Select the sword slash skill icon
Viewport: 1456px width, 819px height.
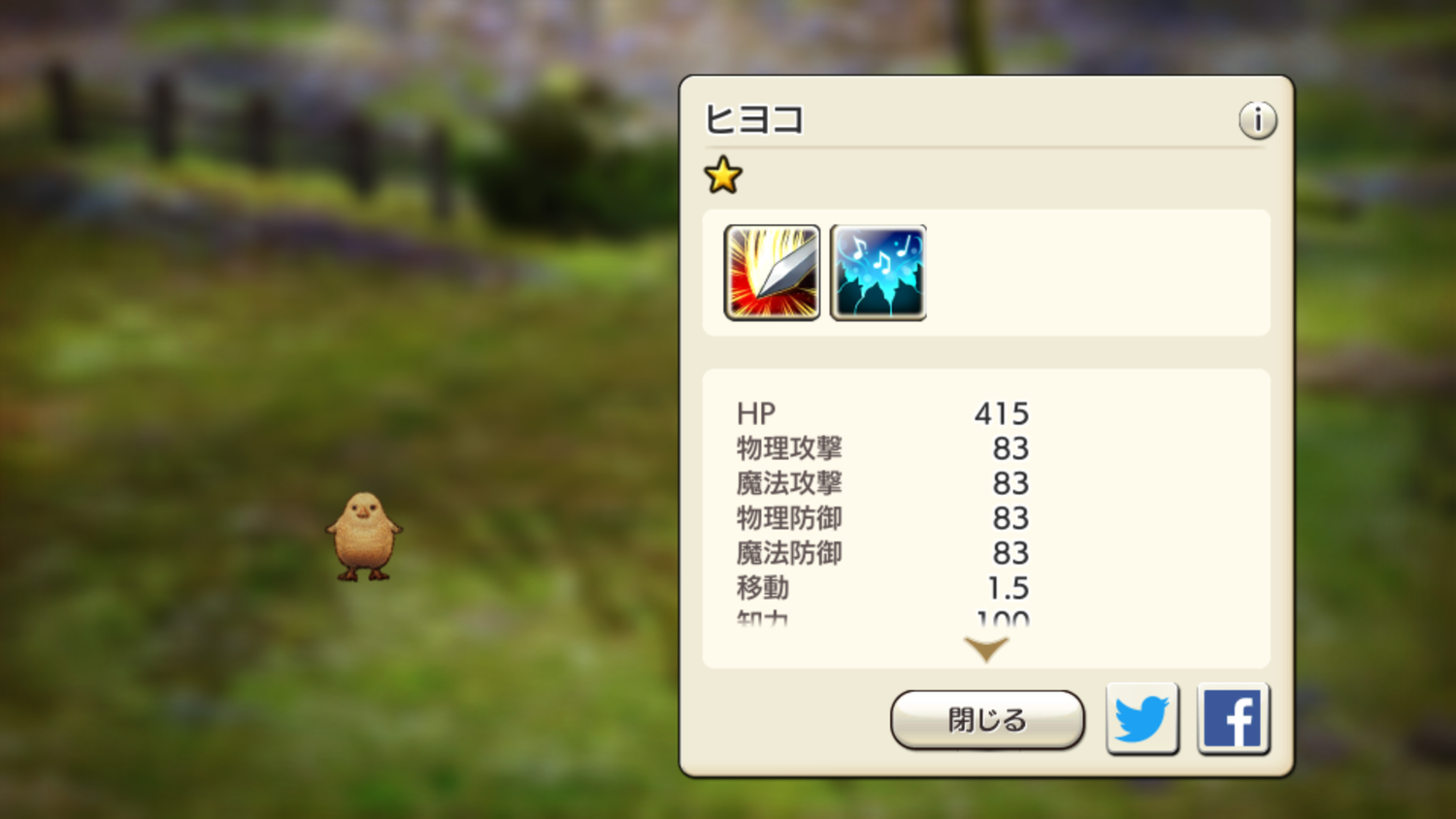point(772,273)
